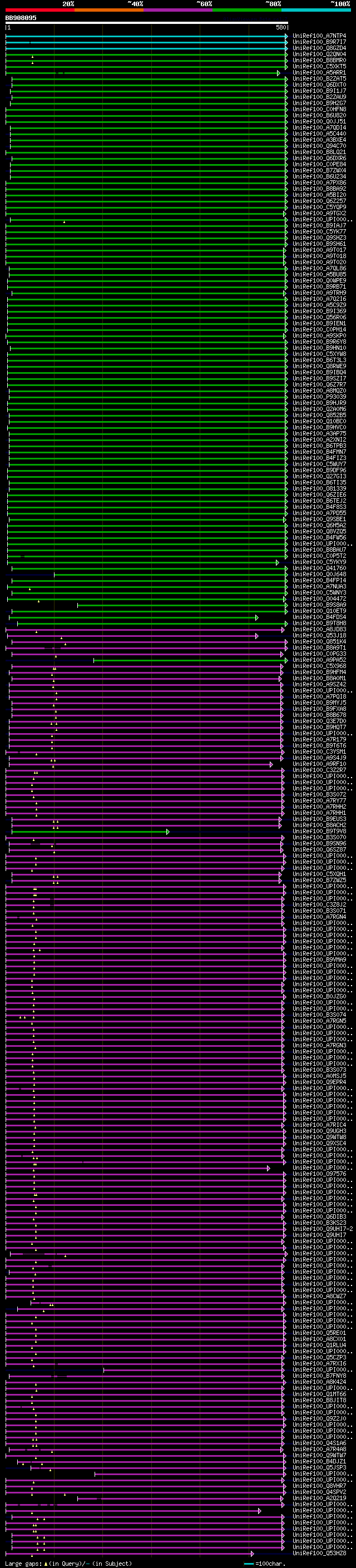The image size is (356, 1568).
Task: Select hit label UniRef100_Q0WPE9
Action: click(319, 280)
